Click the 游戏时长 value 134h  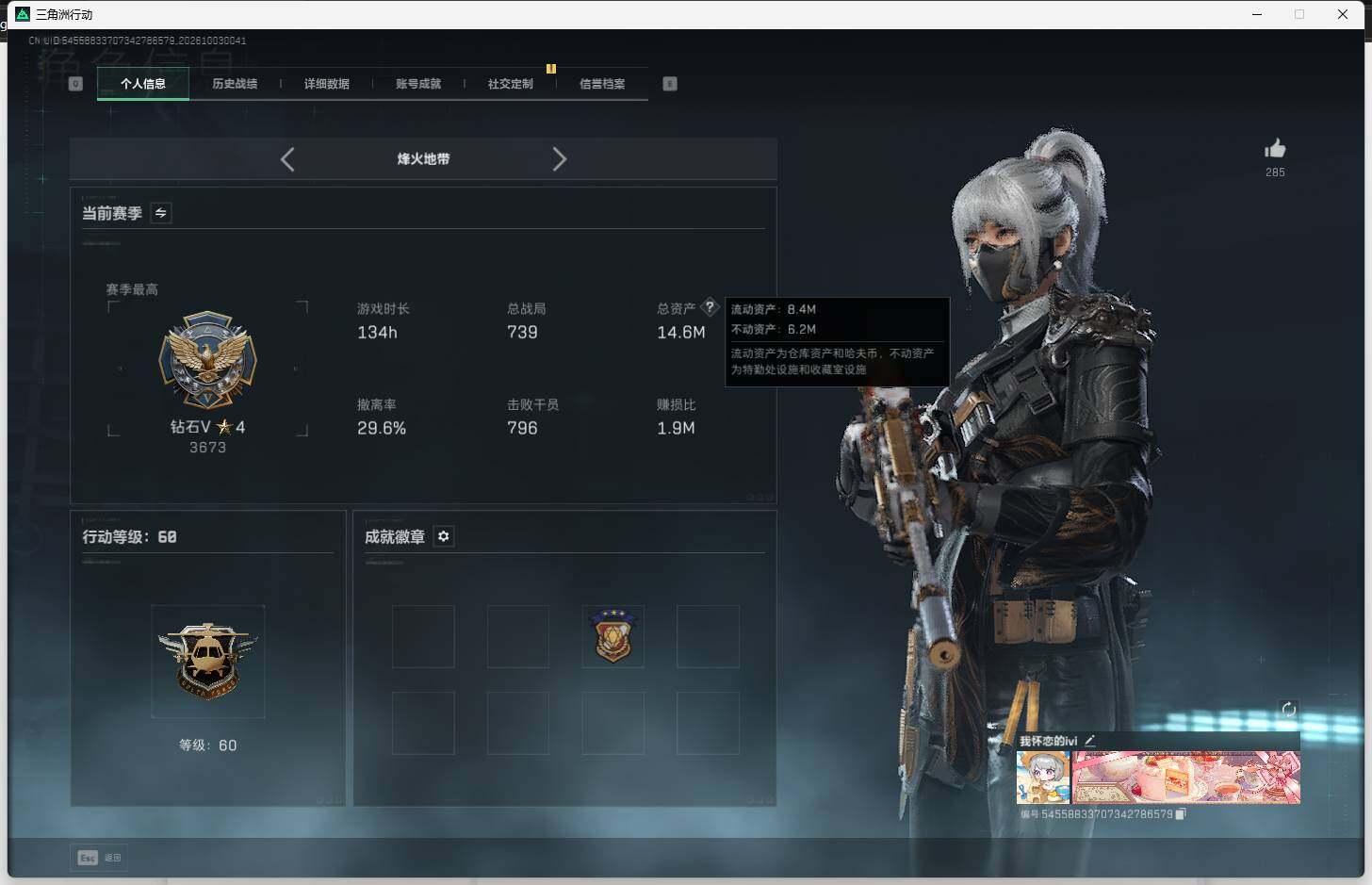pos(377,333)
